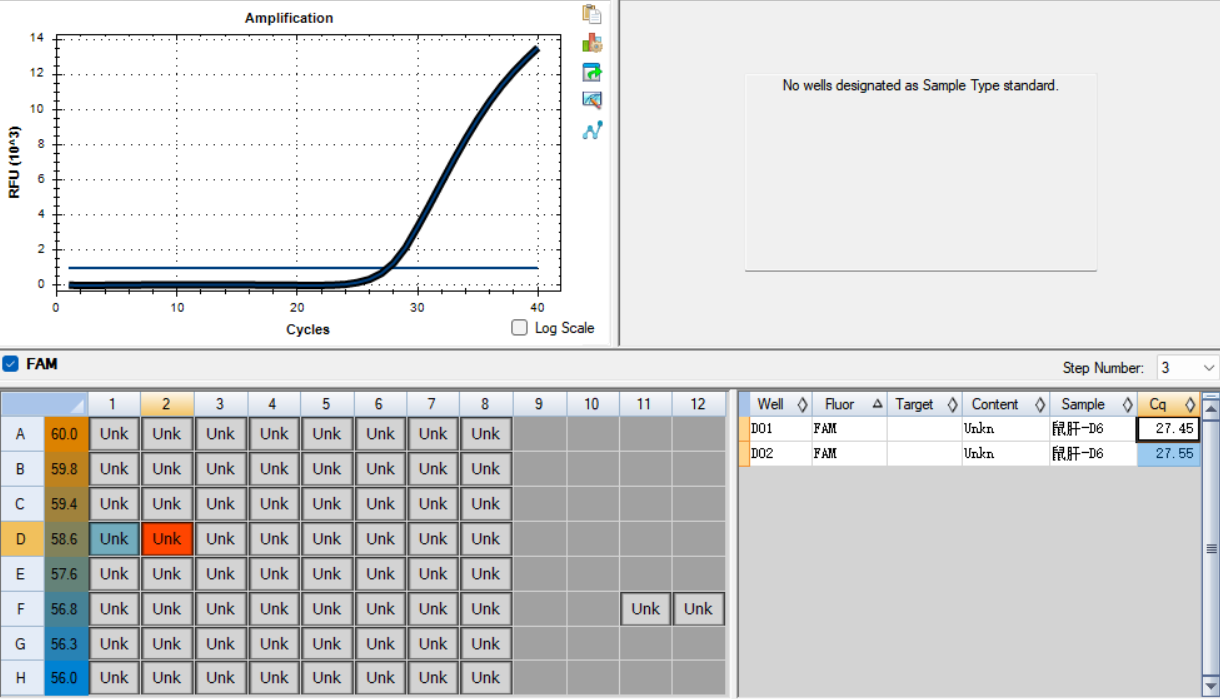Select well F12 Unk
Screen dimensions: 1220x699
698,609
